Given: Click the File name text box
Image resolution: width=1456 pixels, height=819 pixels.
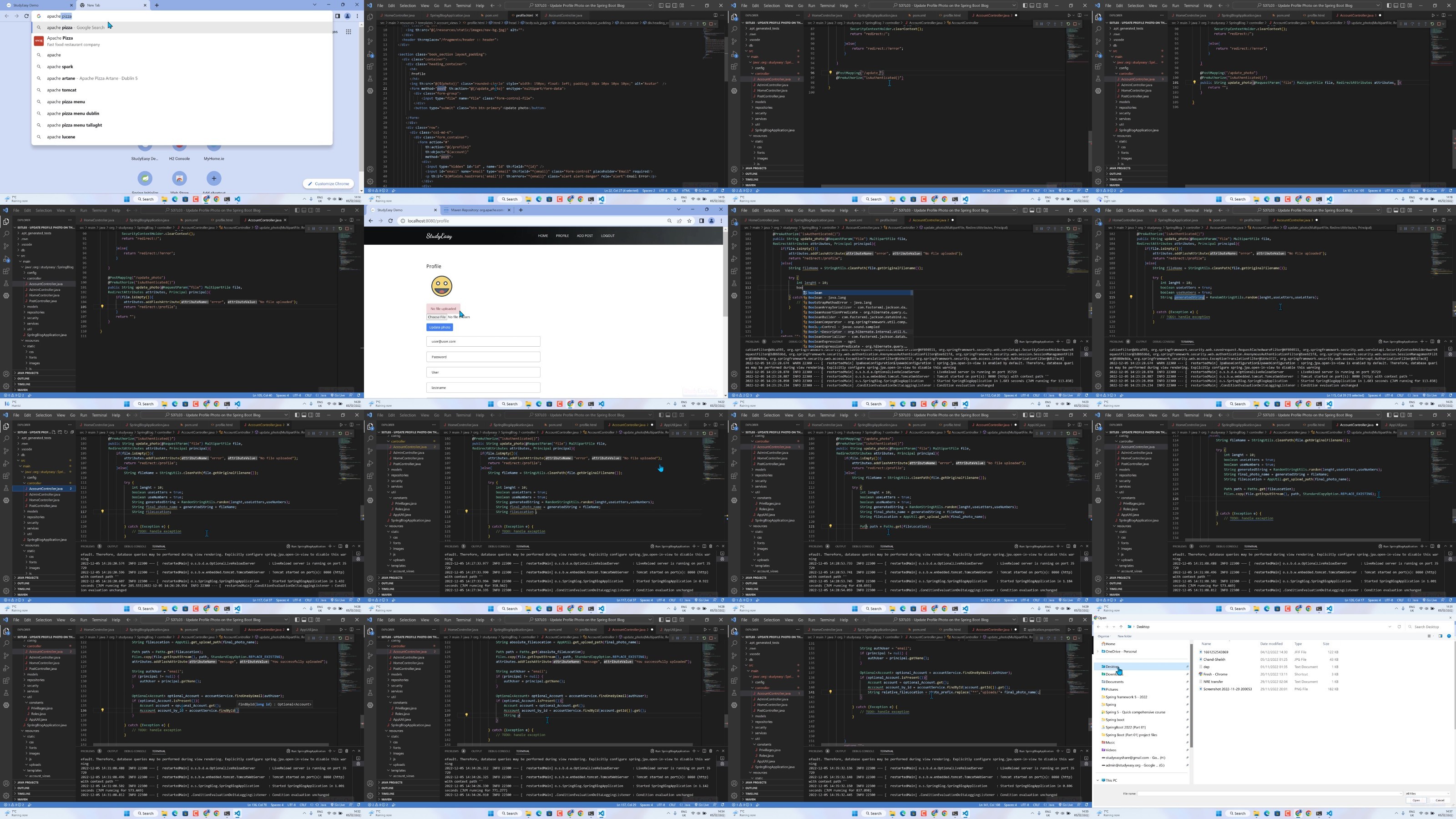Looking at the screenshot, I should tap(1269, 794).
